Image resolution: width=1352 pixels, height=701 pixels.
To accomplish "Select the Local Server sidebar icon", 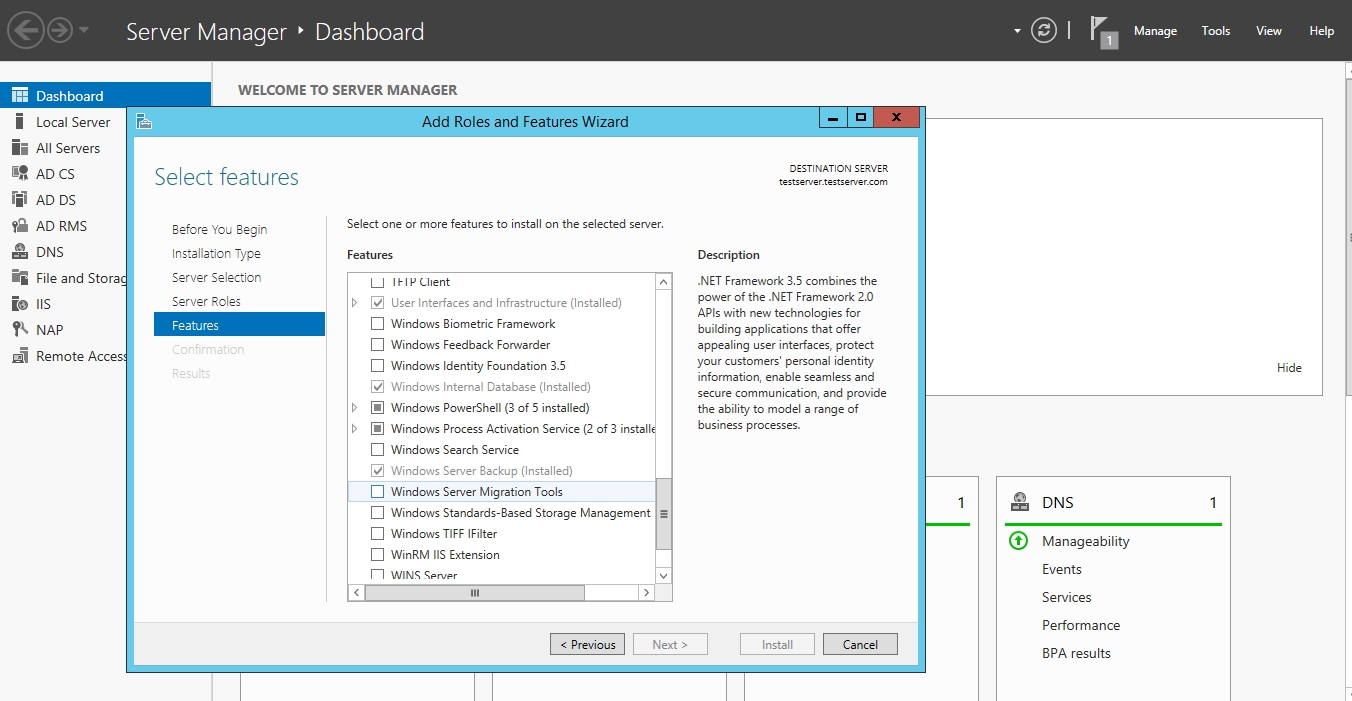I will coord(19,122).
